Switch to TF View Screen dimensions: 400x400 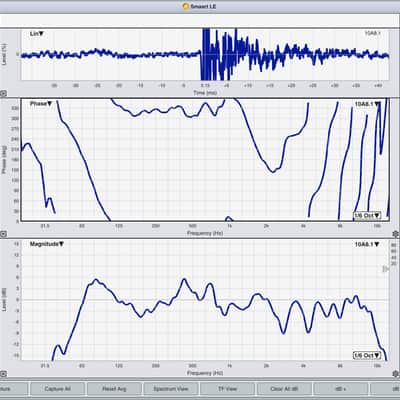(x=227, y=389)
